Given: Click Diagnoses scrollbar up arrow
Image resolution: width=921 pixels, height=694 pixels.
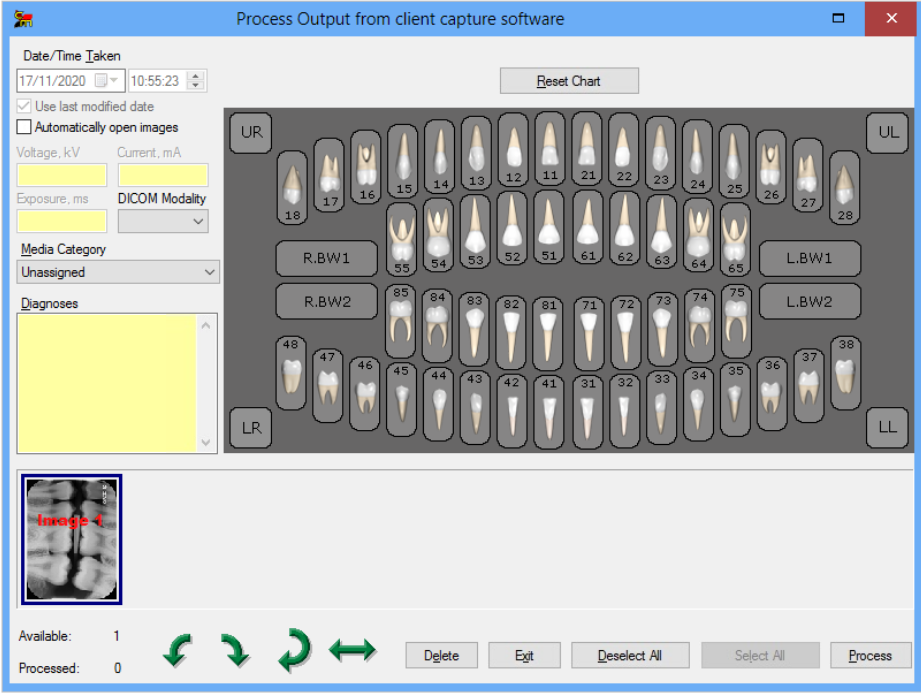Looking at the screenshot, I should [x=206, y=325].
